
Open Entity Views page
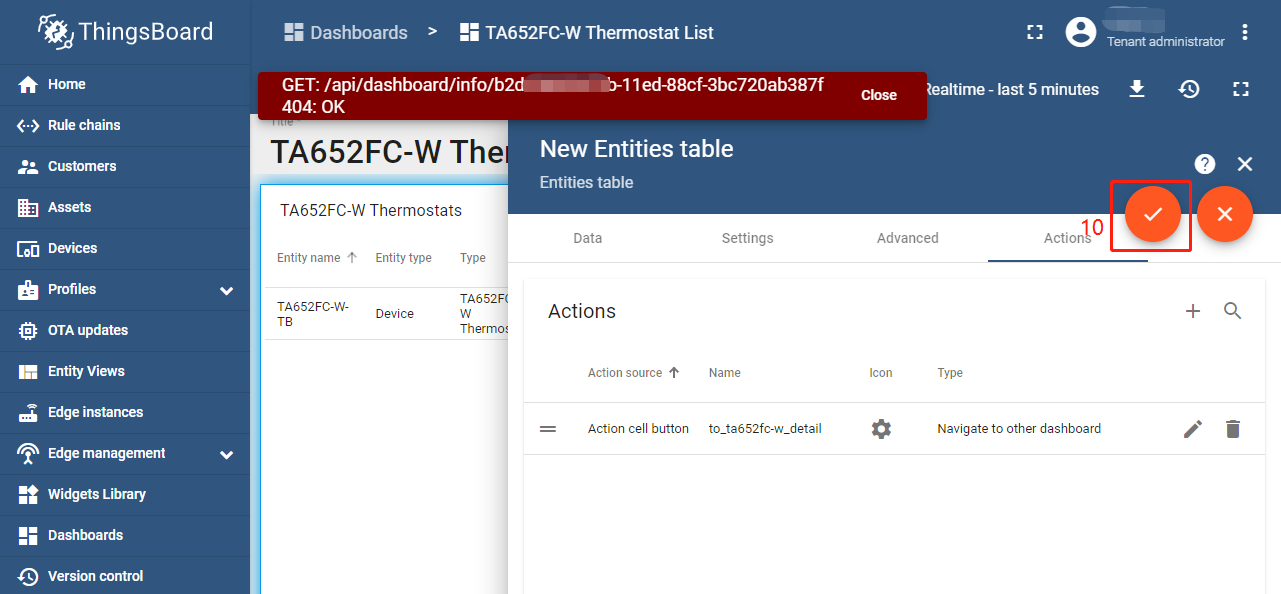click(x=125, y=371)
